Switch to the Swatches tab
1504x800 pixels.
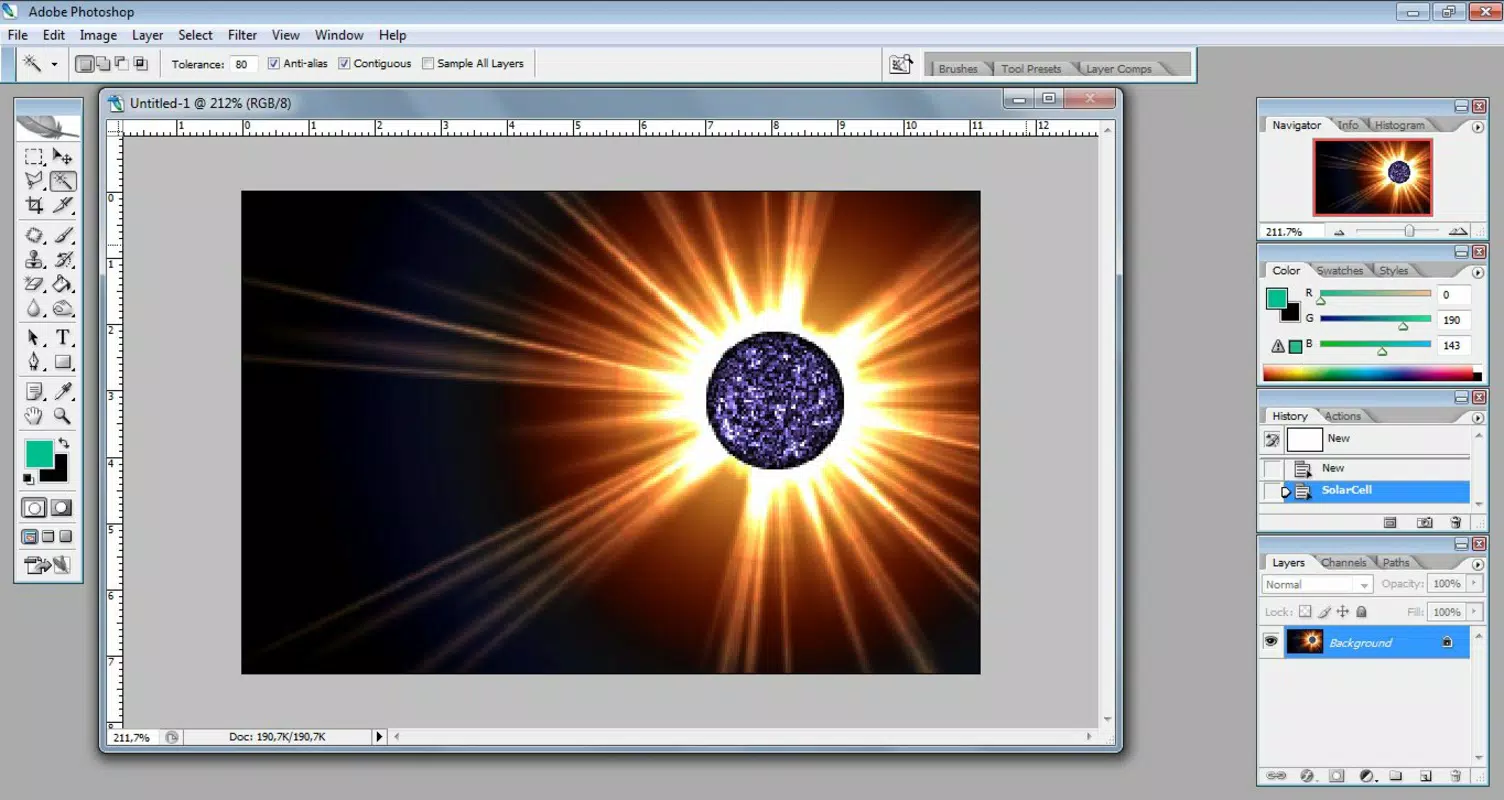[x=1339, y=271]
